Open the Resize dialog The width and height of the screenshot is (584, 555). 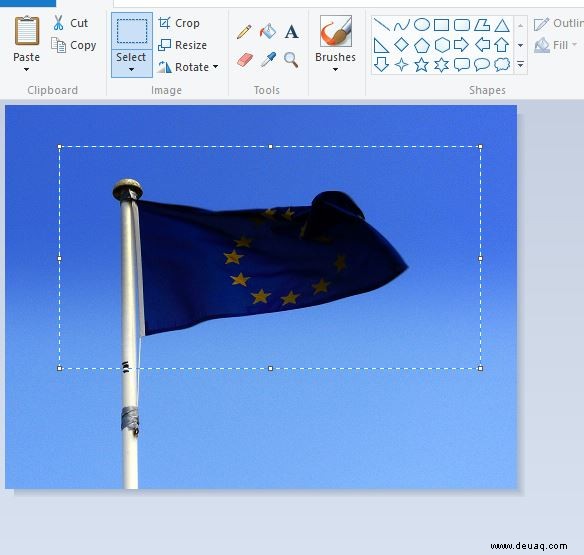182,45
